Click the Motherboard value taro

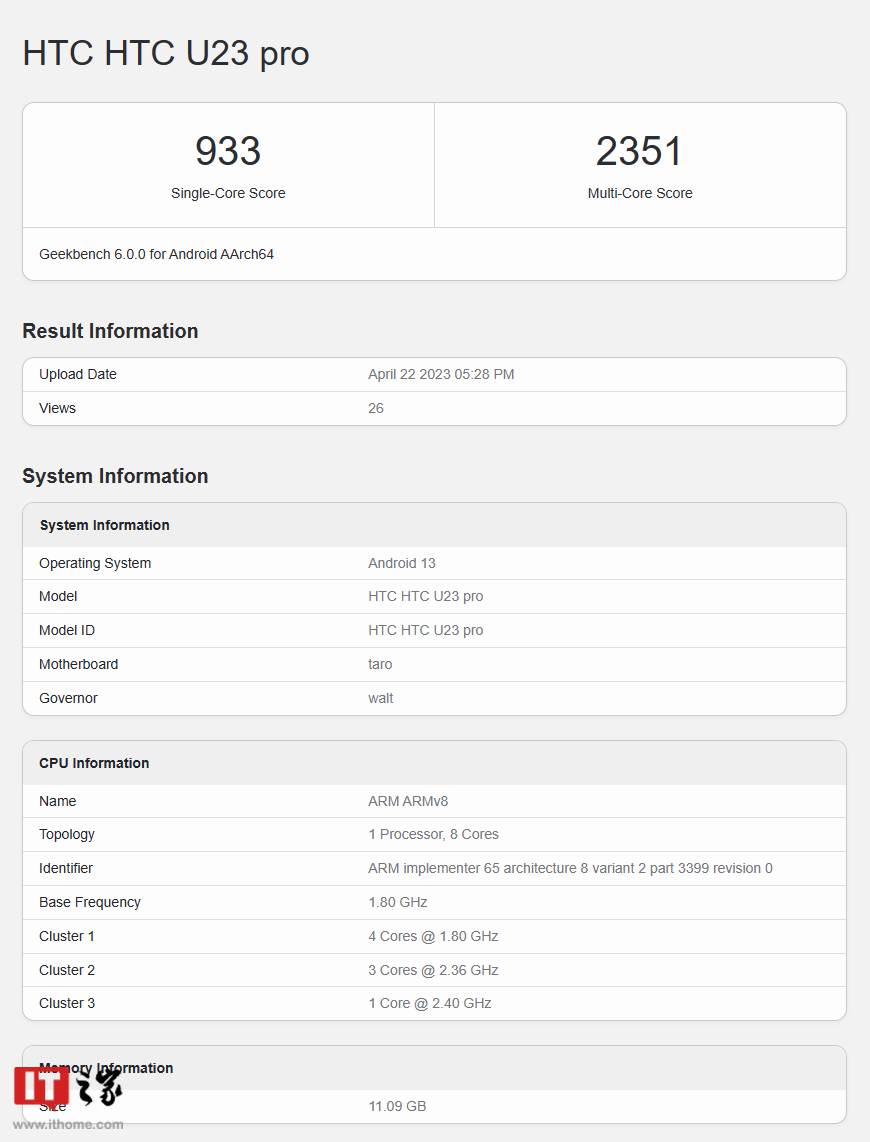pos(380,664)
